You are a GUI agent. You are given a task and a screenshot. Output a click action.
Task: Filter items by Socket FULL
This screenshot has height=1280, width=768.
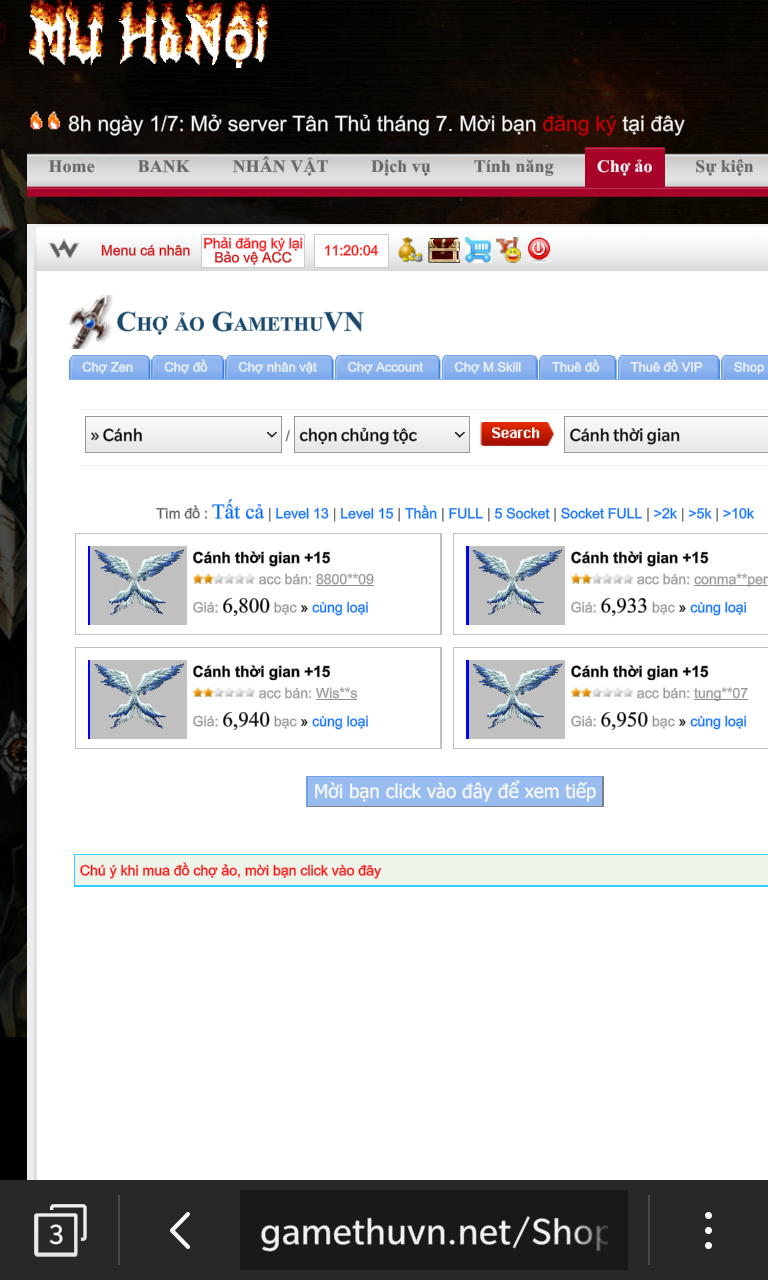point(601,514)
